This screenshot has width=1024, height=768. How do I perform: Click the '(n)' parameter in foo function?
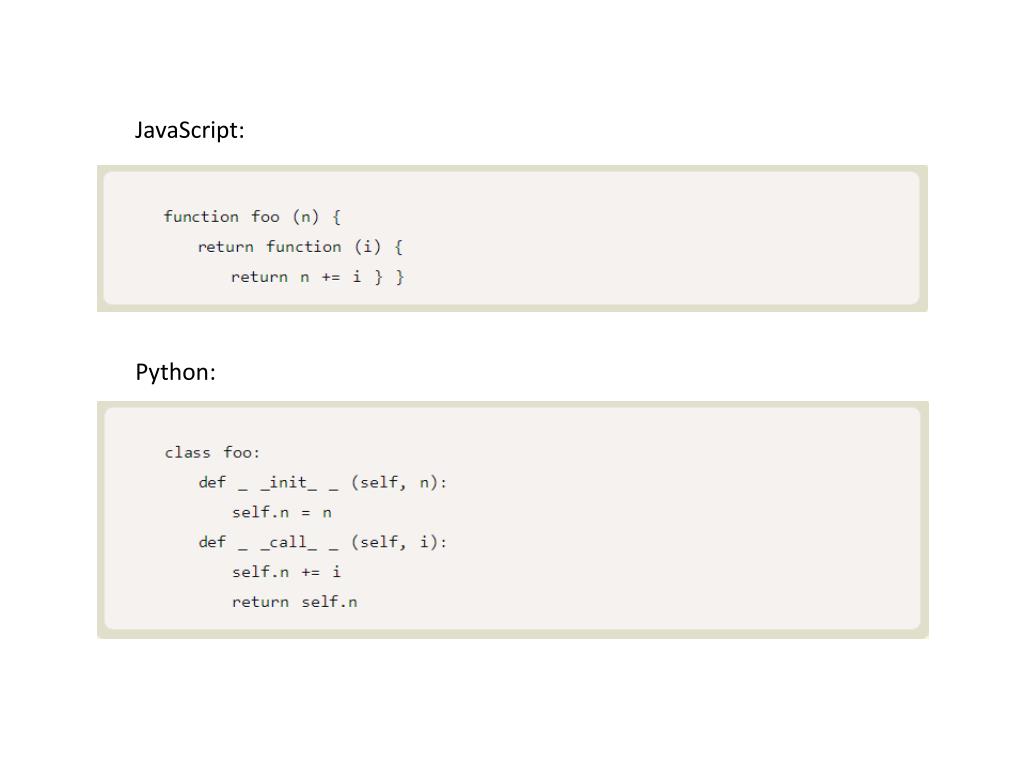click(x=306, y=217)
